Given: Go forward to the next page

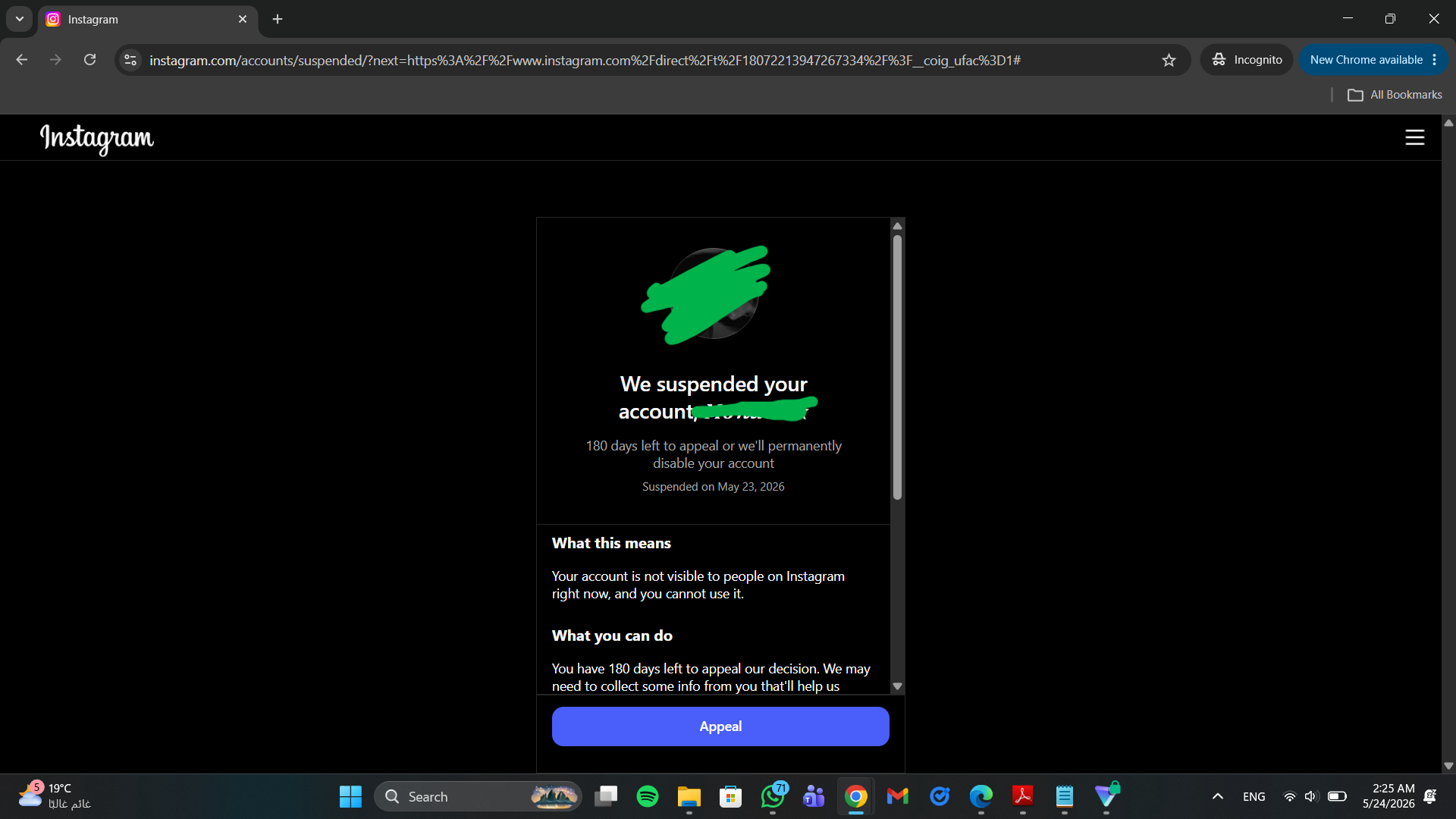Looking at the screenshot, I should tap(55, 60).
